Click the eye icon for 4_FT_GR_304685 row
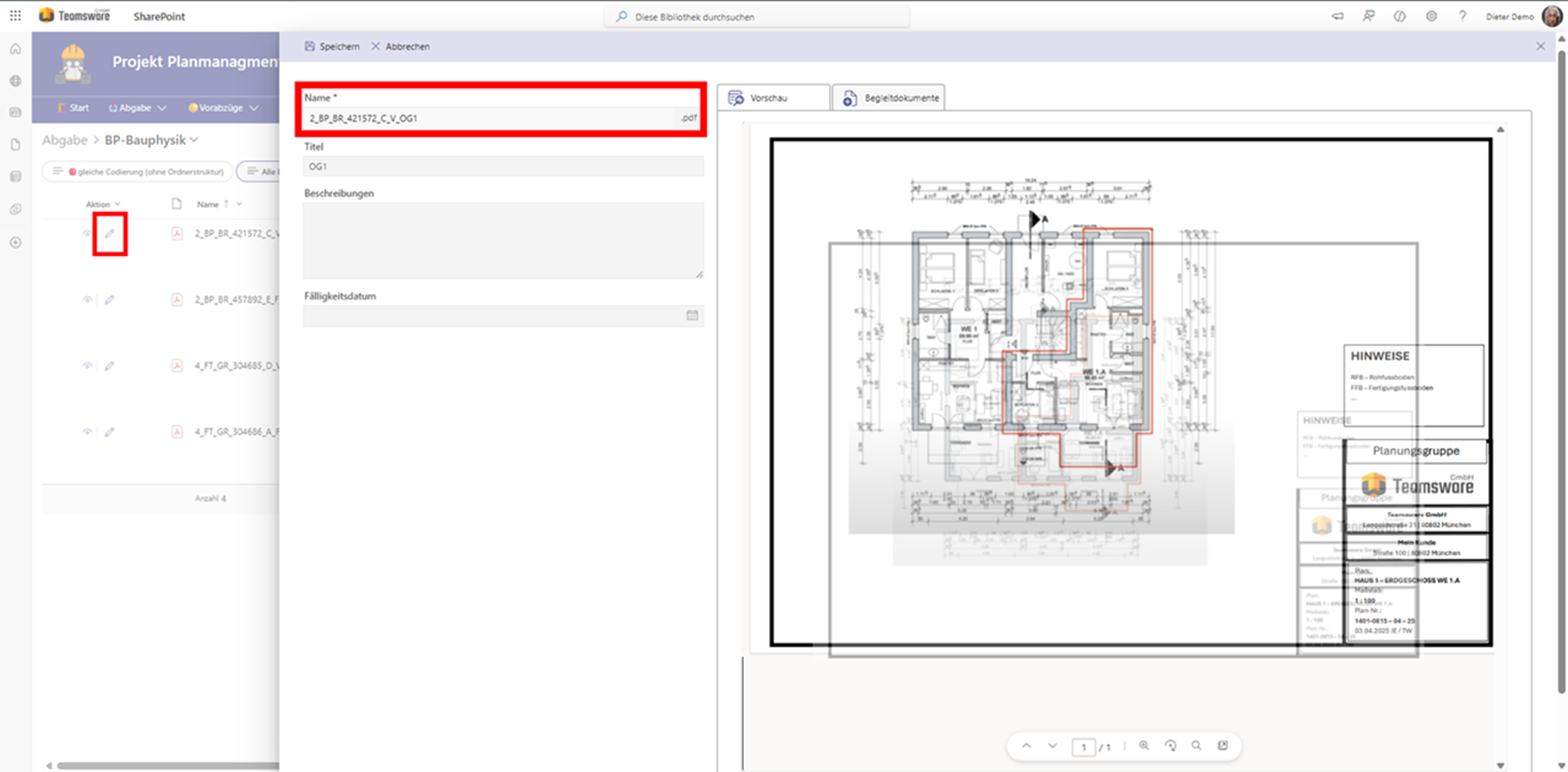The image size is (1568, 772). pyautogui.click(x=87, y=365)
